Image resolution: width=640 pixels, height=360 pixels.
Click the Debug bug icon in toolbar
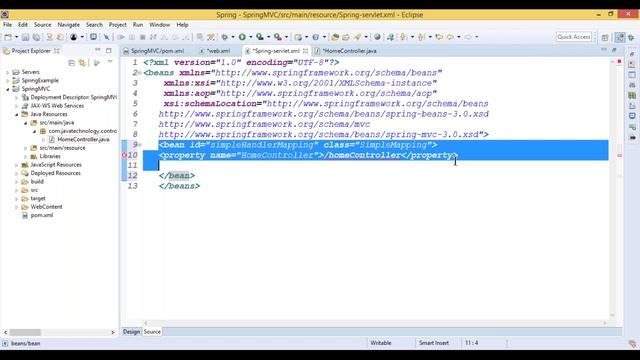[224, 37]
